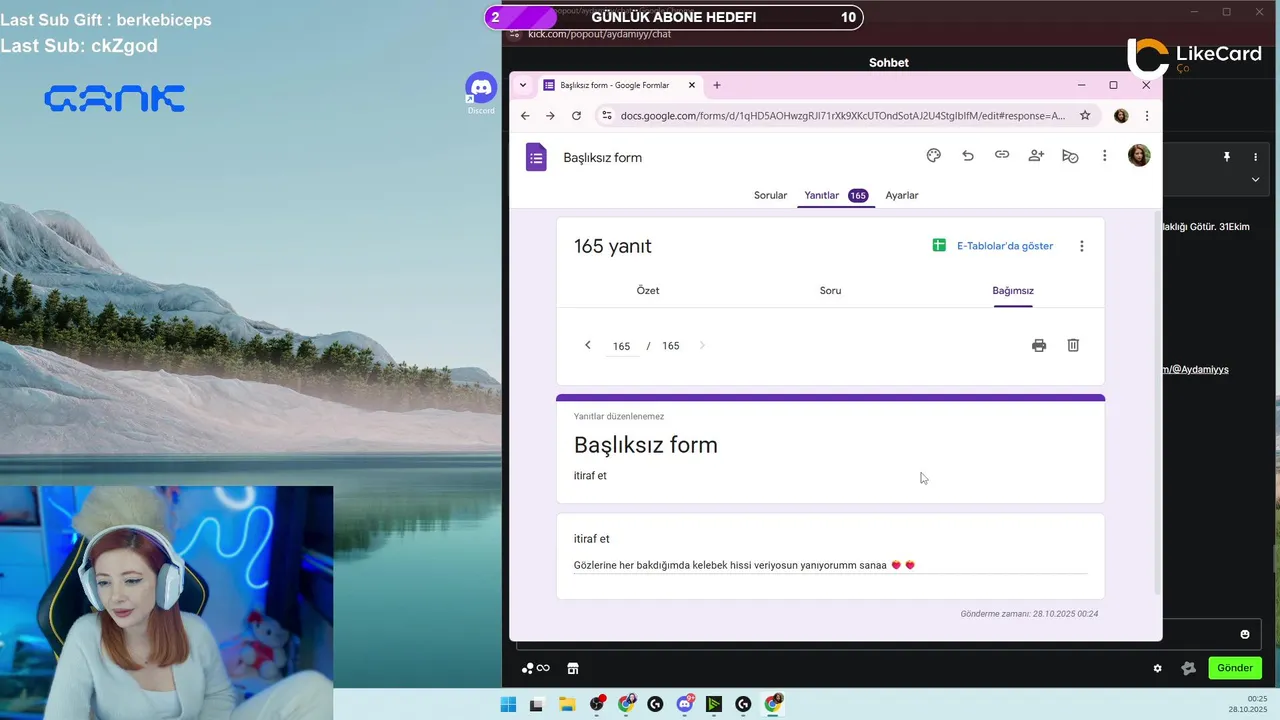Open the Windows Start menu
Image resolution: width=1280 pixels, height=720 pixels.
[508, 704]
